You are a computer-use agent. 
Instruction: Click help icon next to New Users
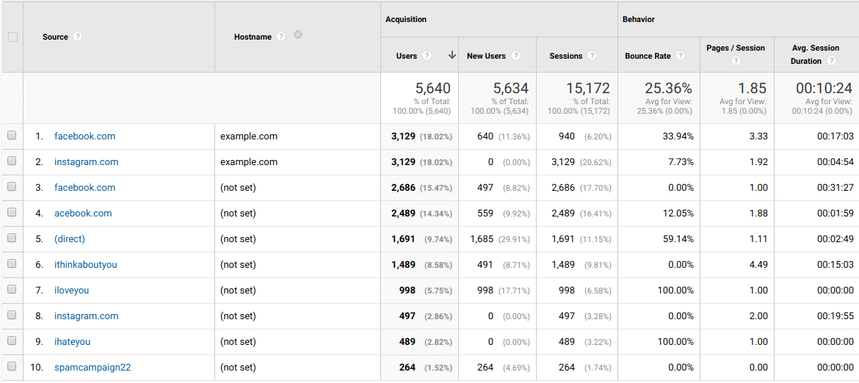[516, 56]
